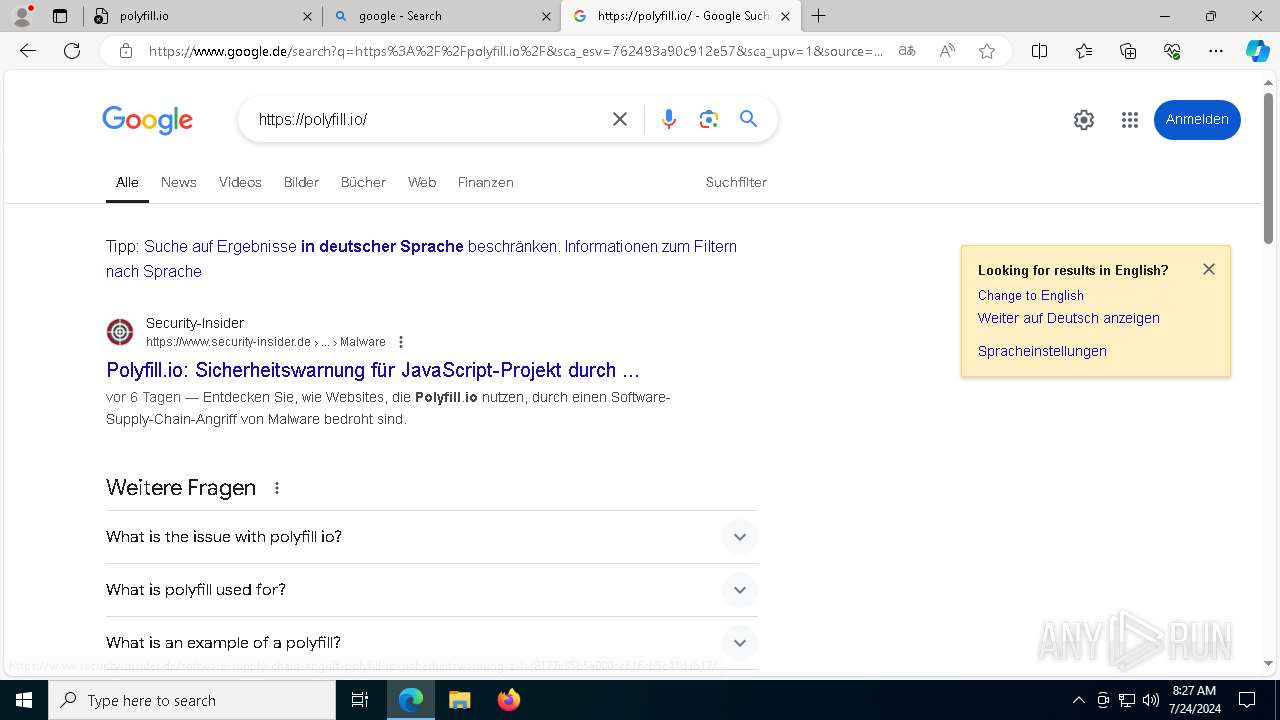Close the 'google - Search' browser tab

point(546,16)
